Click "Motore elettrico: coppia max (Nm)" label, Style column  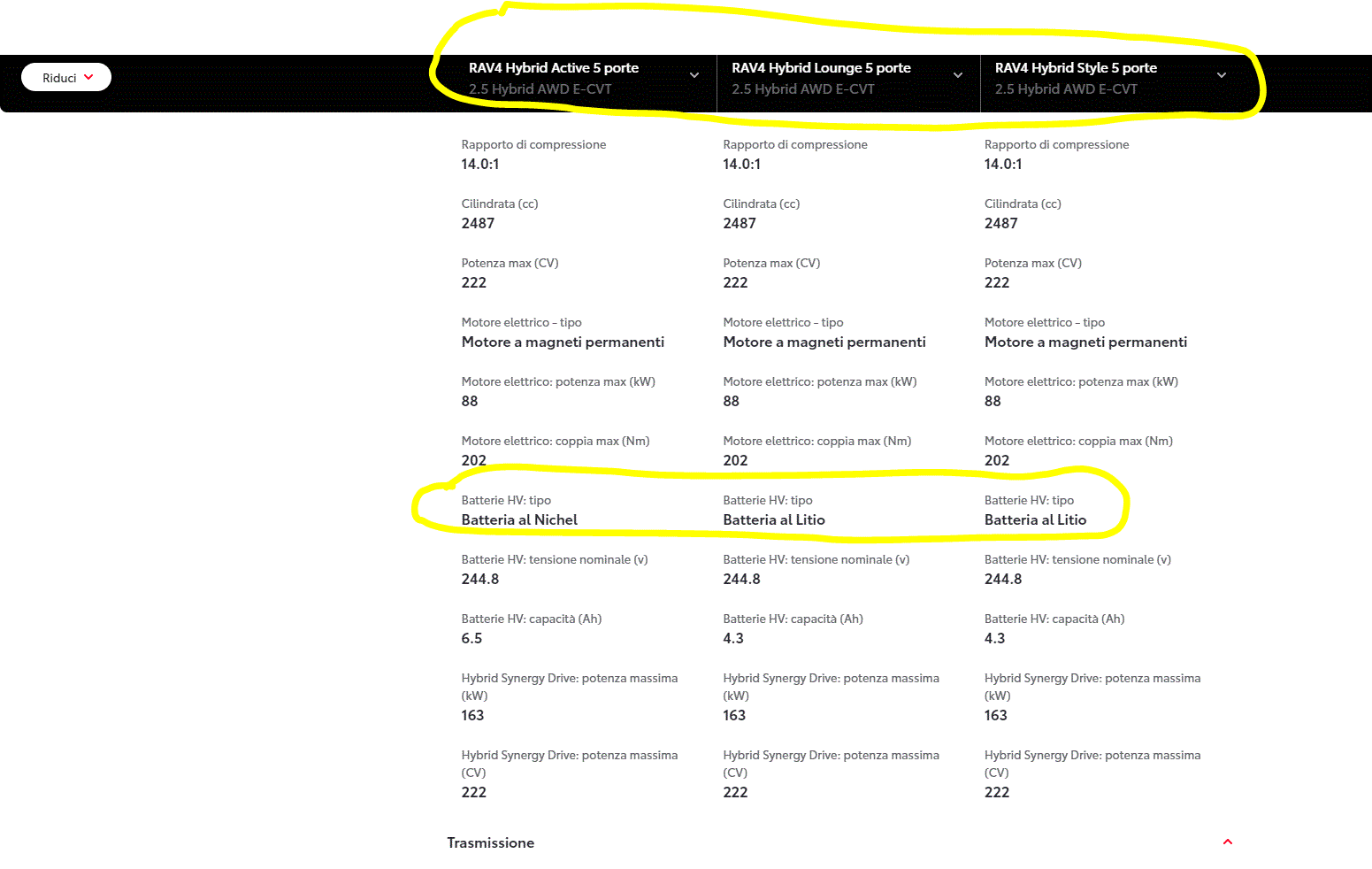point(1078,441)
